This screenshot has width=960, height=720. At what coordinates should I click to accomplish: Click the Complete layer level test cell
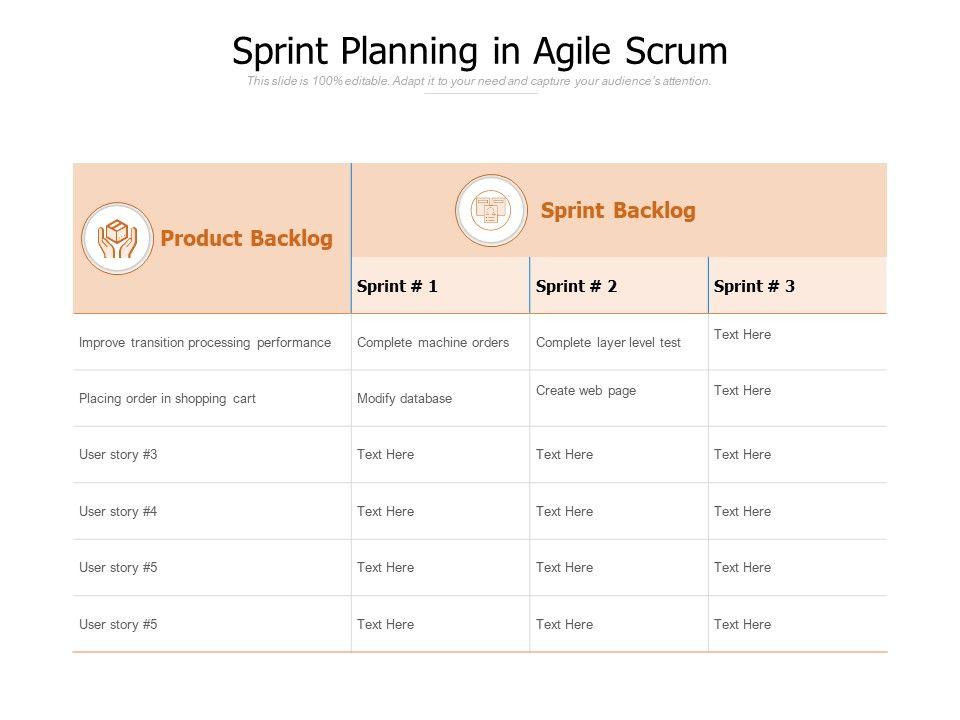608,342
